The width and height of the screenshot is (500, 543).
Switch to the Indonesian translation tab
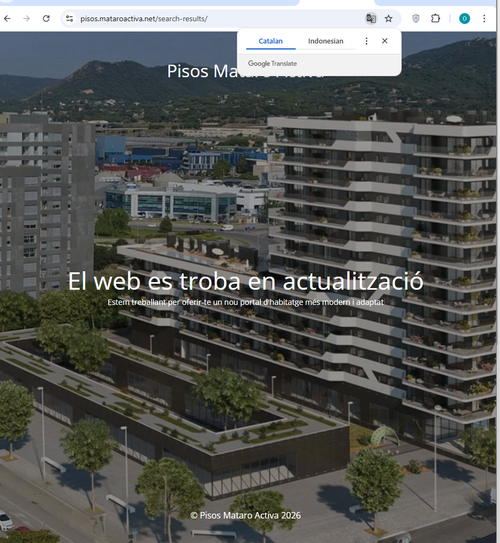pyautogui.click(x=325, y=41)
